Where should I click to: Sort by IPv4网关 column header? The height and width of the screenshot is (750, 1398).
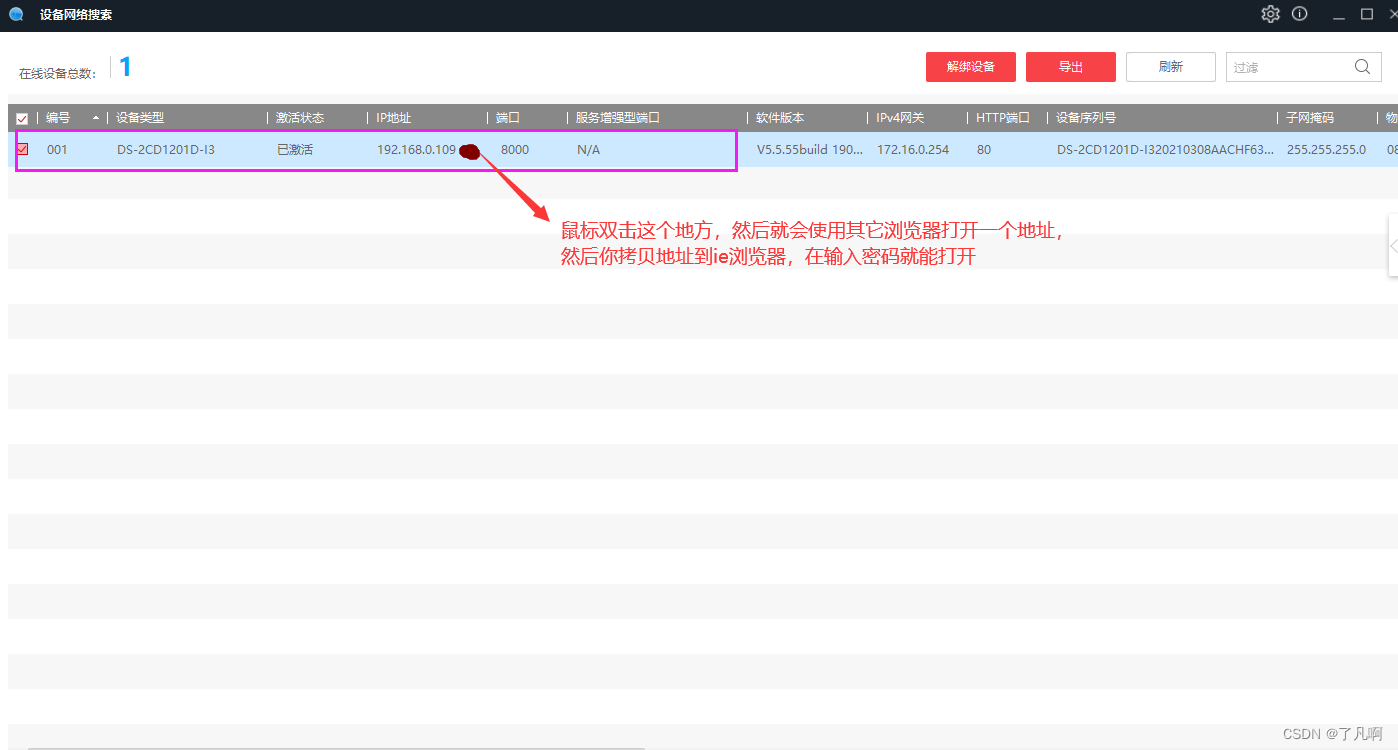(900, 118)
